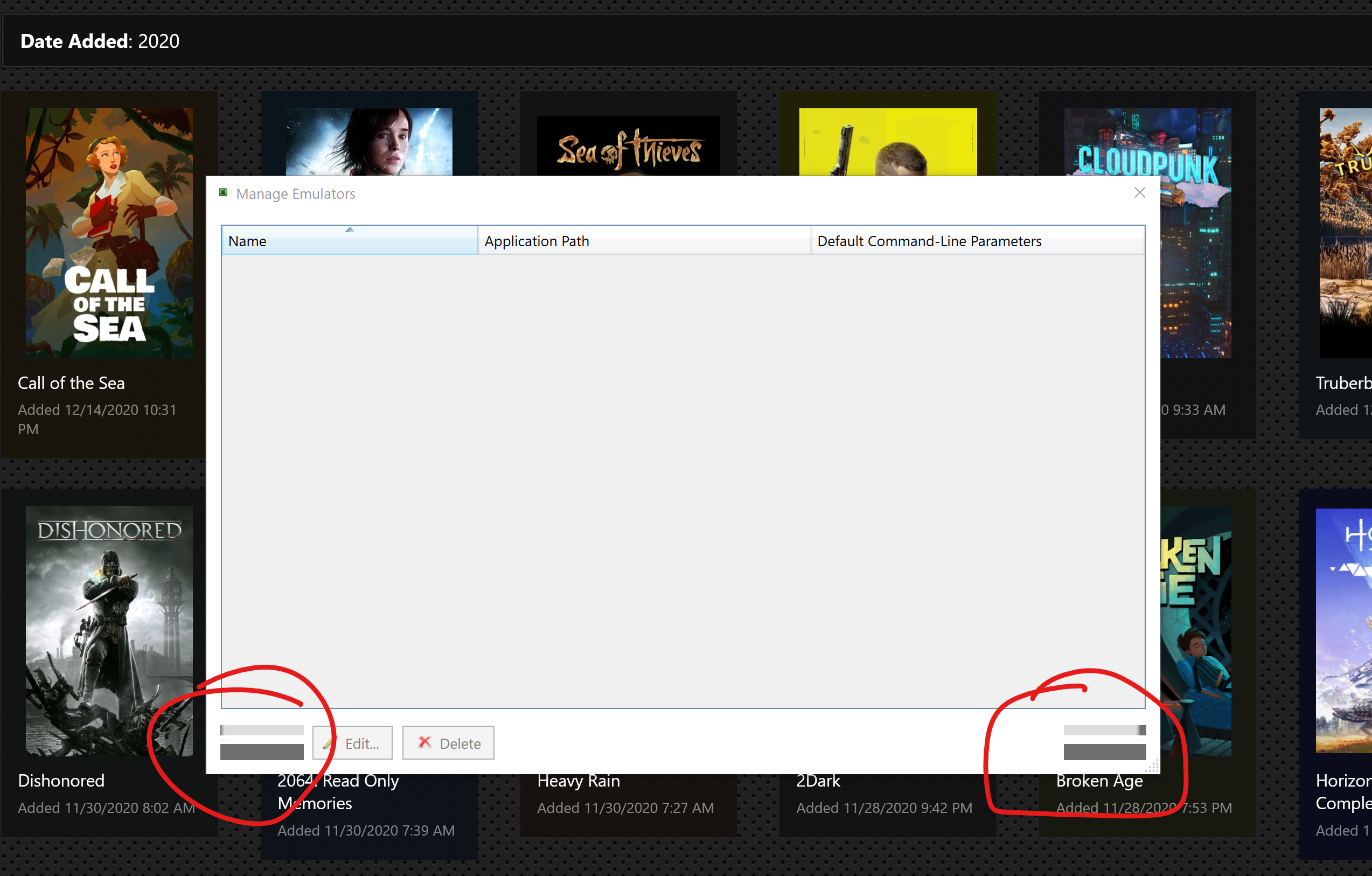Click the '2Dark' game title
The height and width of the screenshot is (876, 1372).
[818, 780]
